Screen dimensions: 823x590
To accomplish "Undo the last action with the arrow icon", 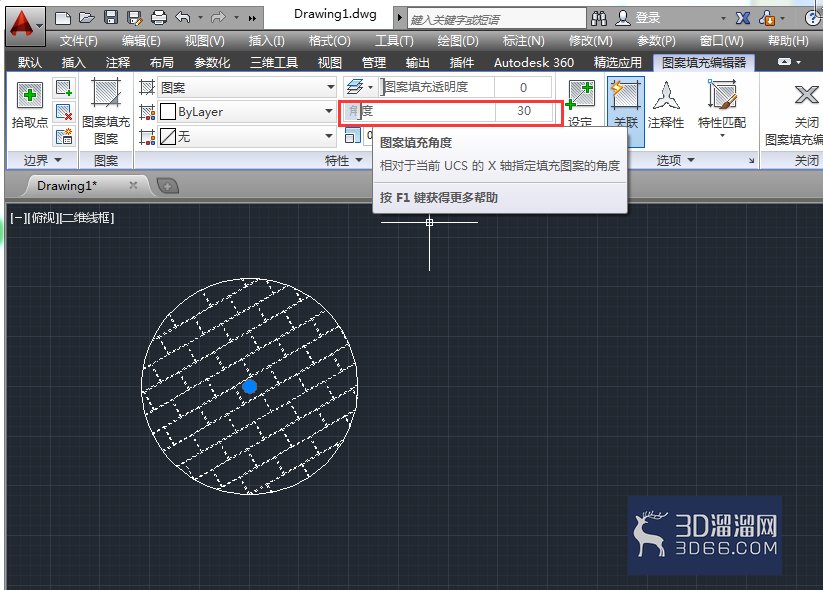I will click(183, 18).
